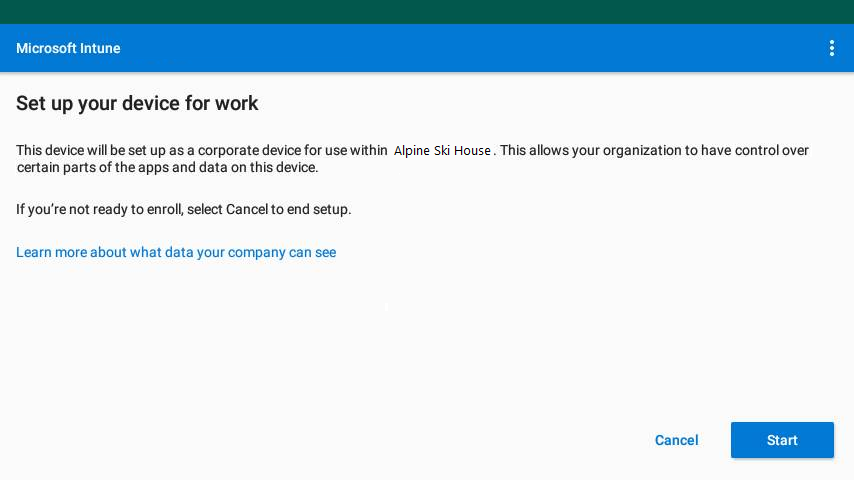Cancel the device enrollment setup
854x480 pixels.
click(676, 440)
